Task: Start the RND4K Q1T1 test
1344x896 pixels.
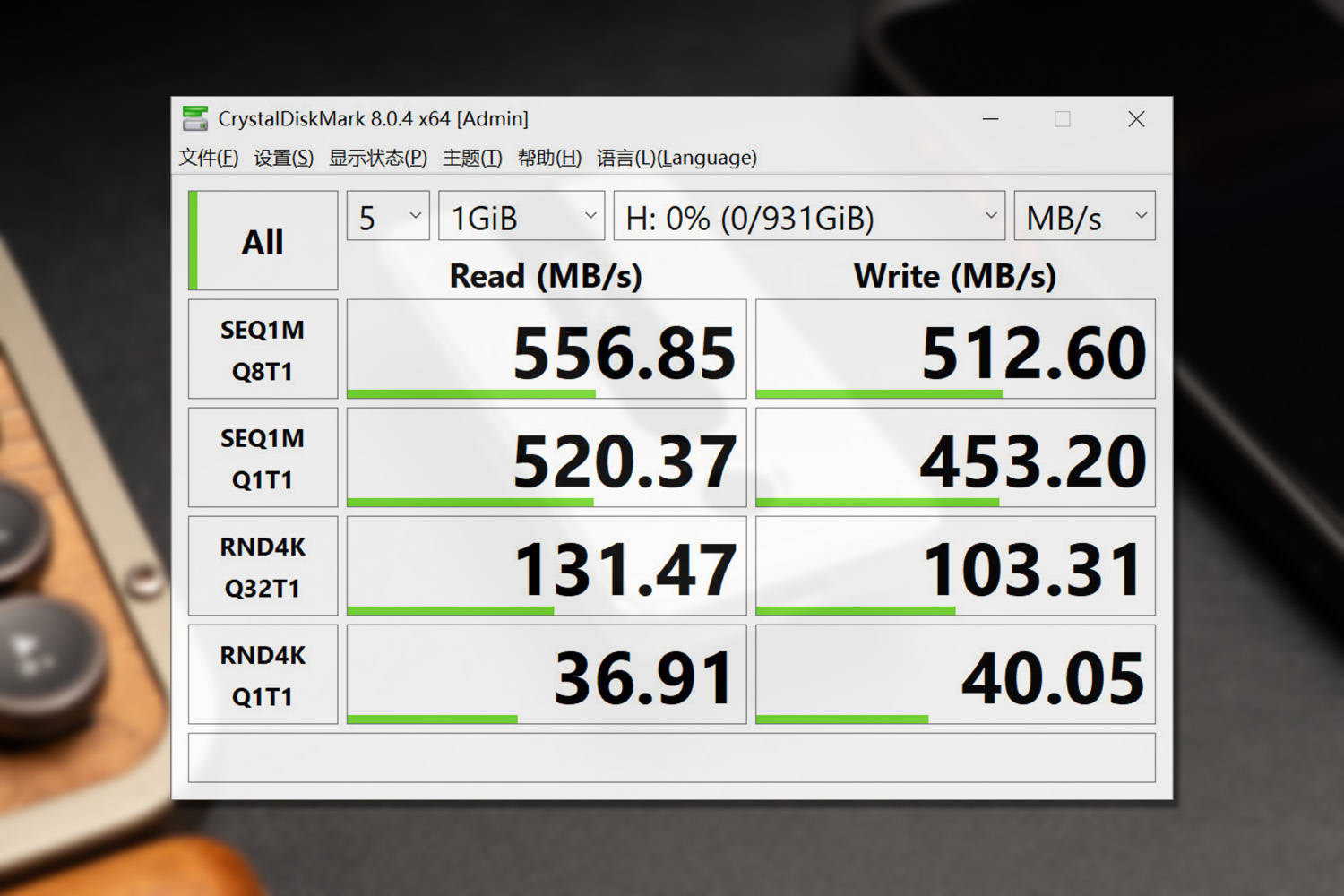Action: point(263,675)
